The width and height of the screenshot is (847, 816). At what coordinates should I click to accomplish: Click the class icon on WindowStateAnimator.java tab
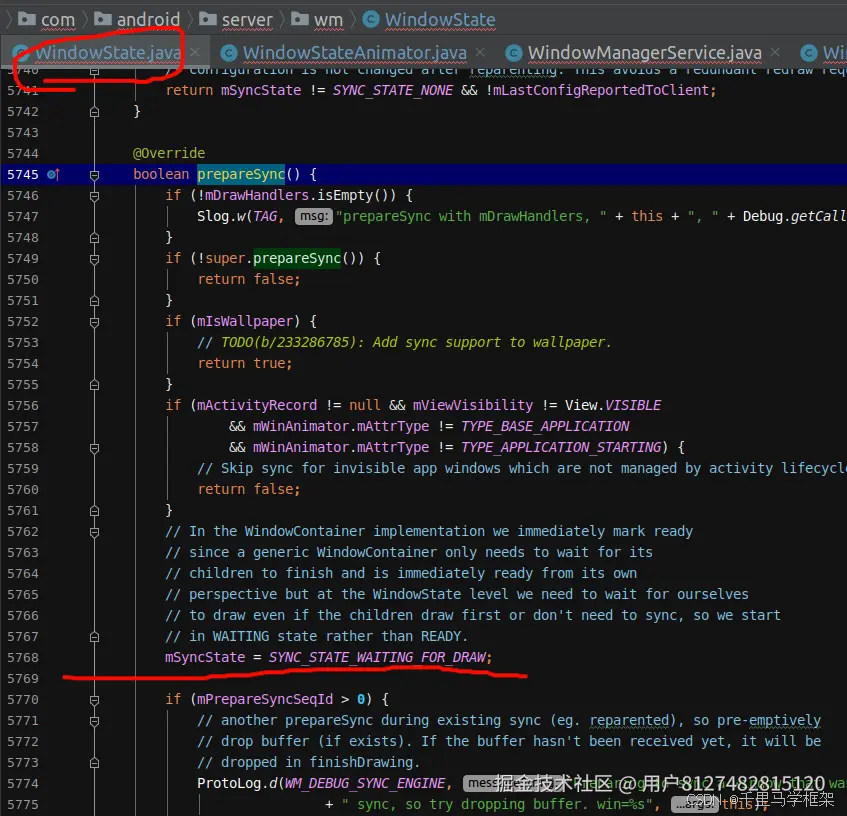pyautogui.click(x=229, y=52)
